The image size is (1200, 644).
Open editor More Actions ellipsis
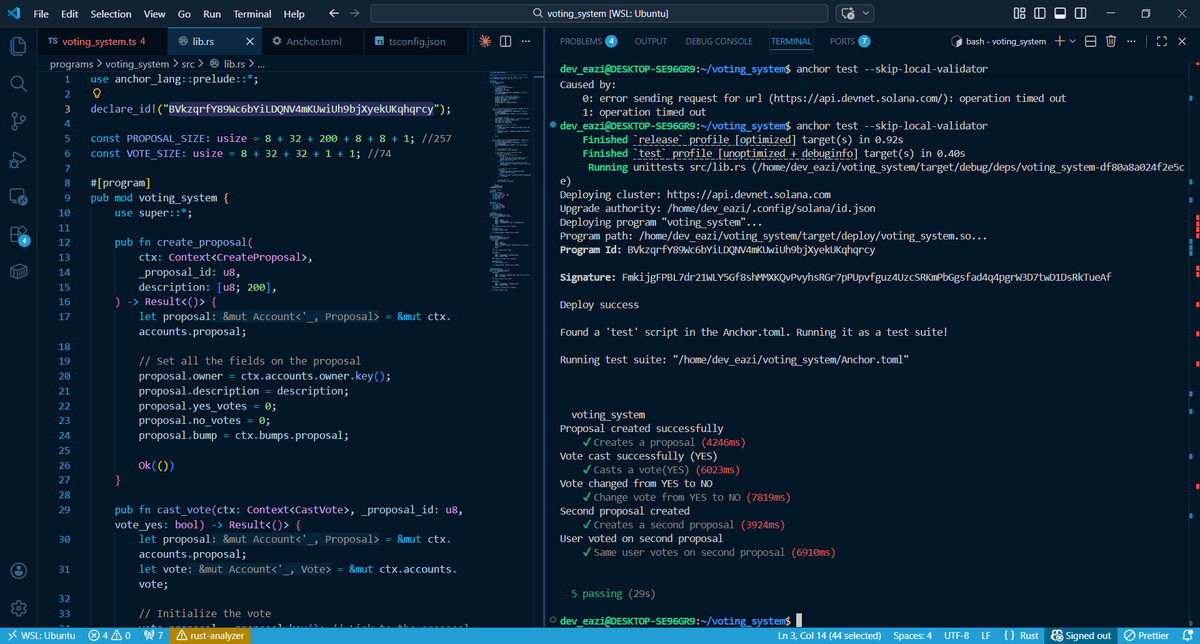click(x=526, y=41)
